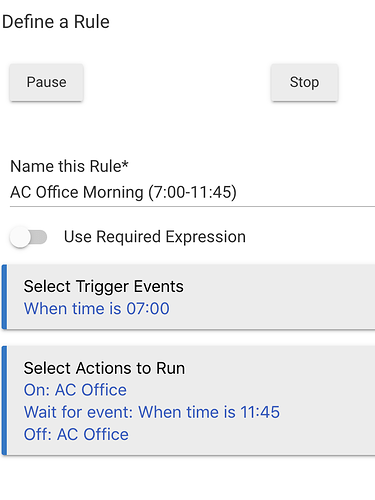375x500 pixels.
Task: Click the Define a Rule page heading
Action: [56, 22]
